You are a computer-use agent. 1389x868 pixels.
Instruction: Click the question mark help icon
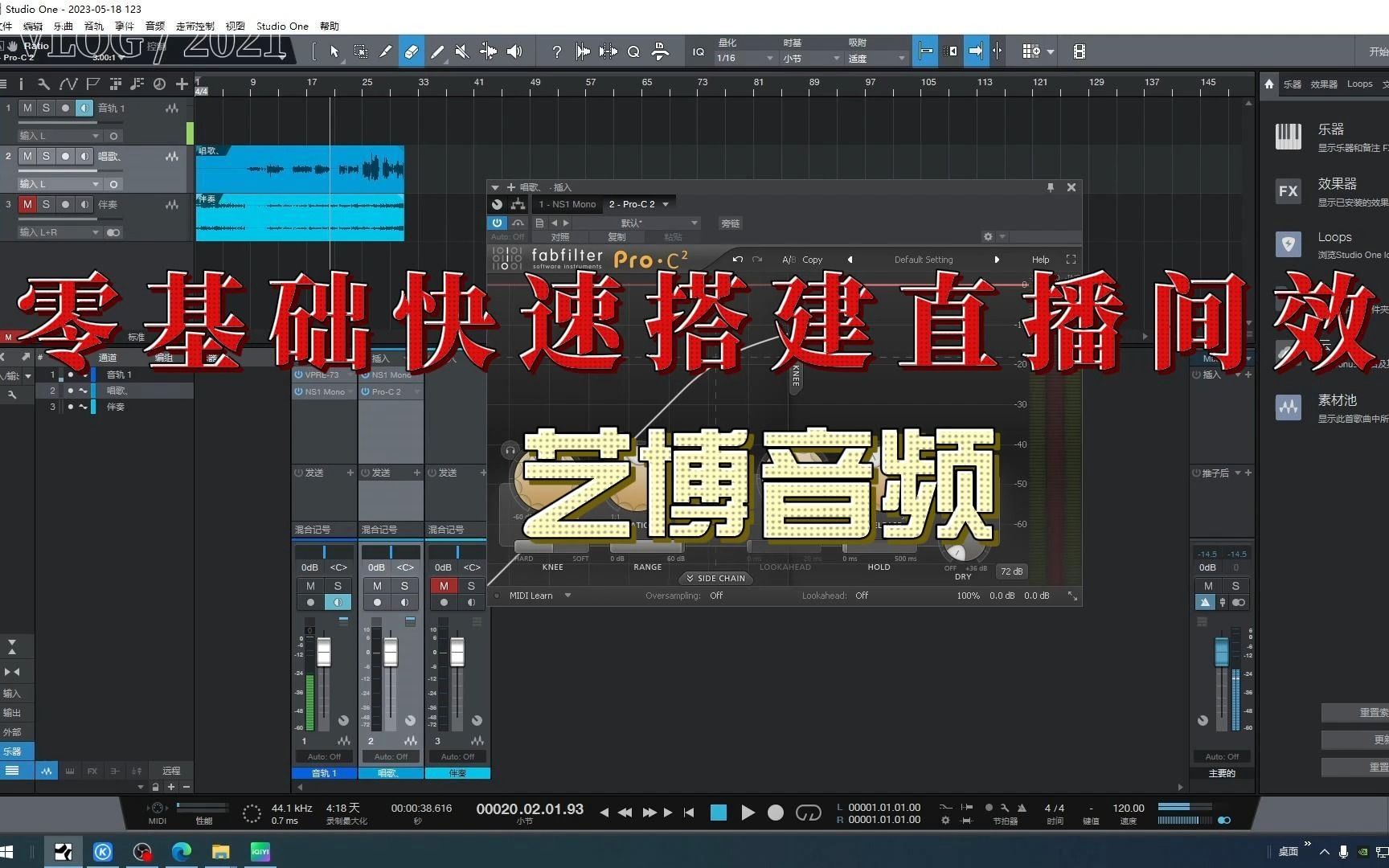click(x=556, y=51)
